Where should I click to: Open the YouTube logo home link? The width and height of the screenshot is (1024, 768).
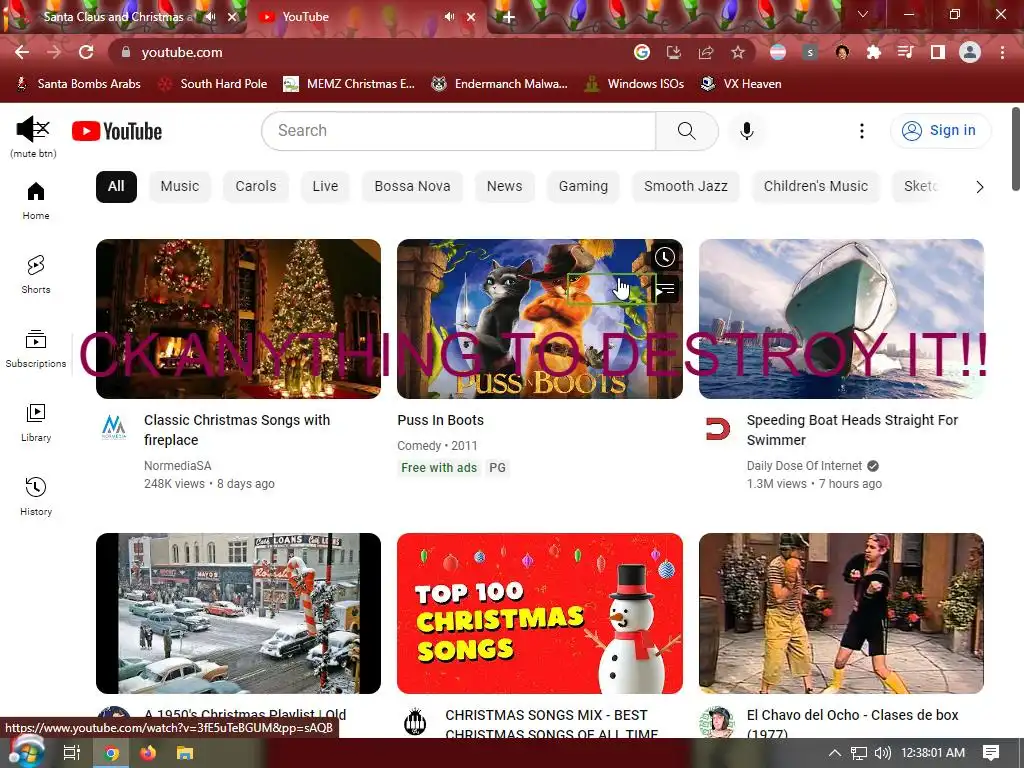click(x=117, y=131)
